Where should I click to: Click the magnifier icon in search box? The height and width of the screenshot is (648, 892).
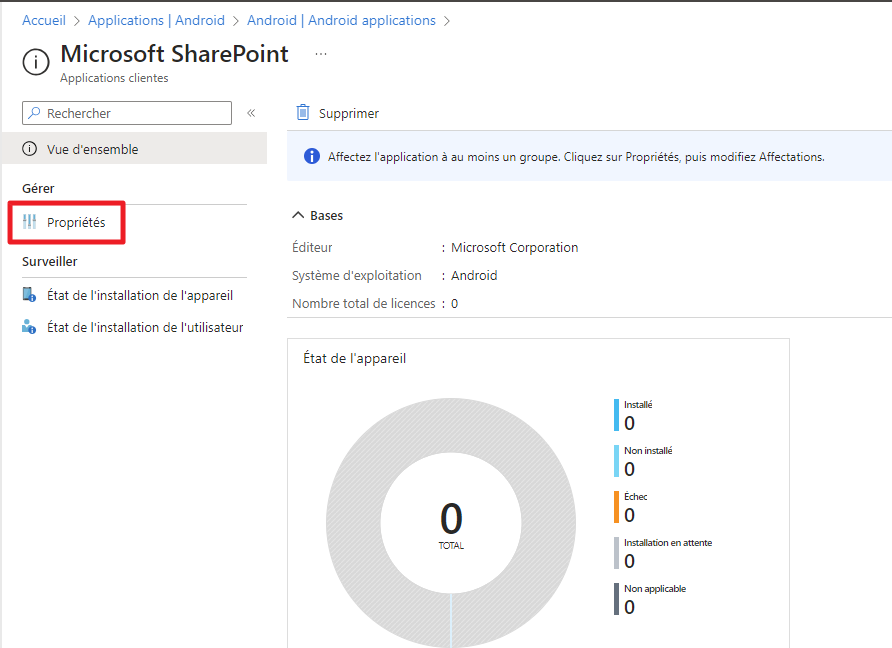[35, 113]
